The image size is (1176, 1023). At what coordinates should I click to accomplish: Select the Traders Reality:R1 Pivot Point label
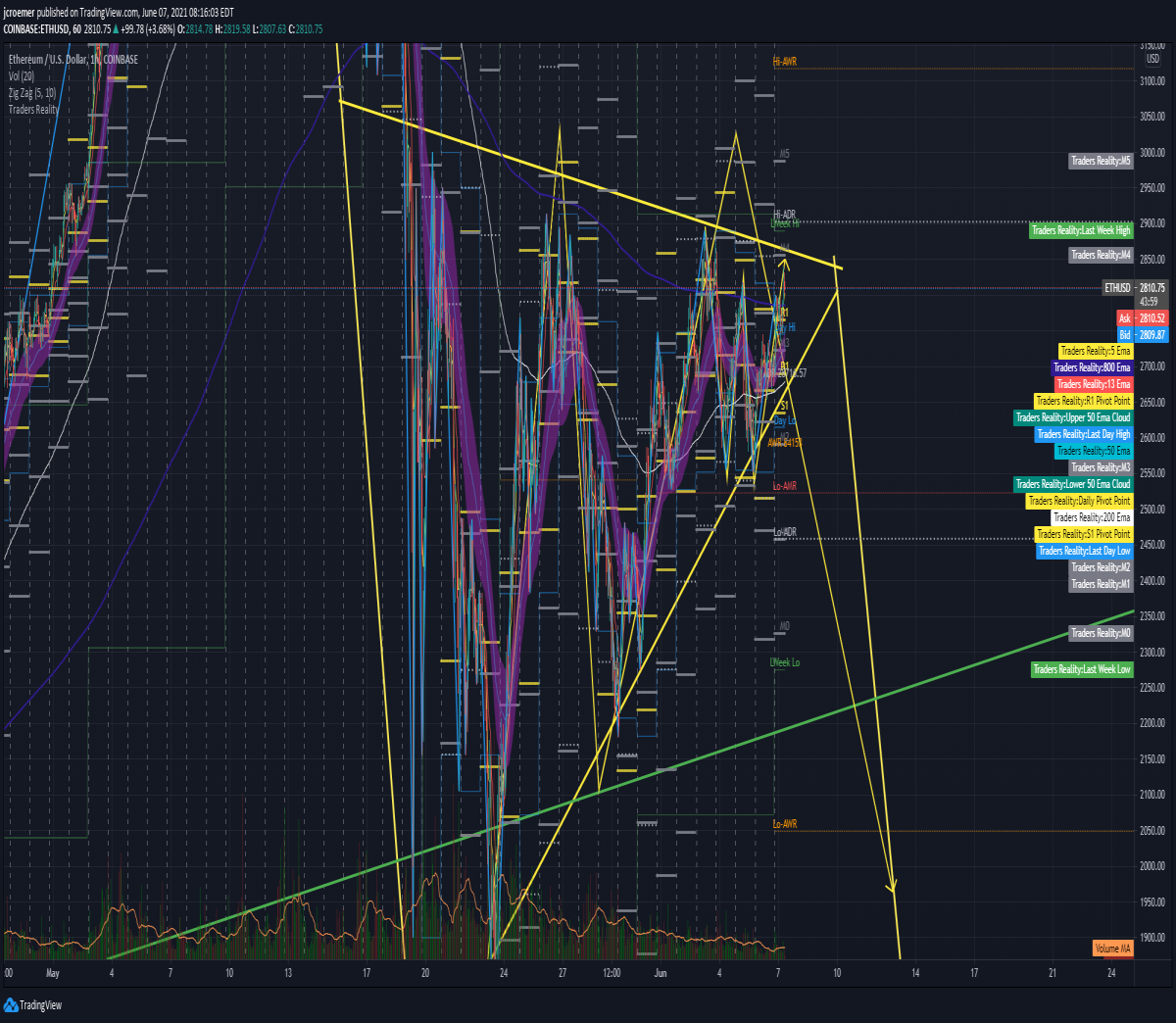point(1084,401)
